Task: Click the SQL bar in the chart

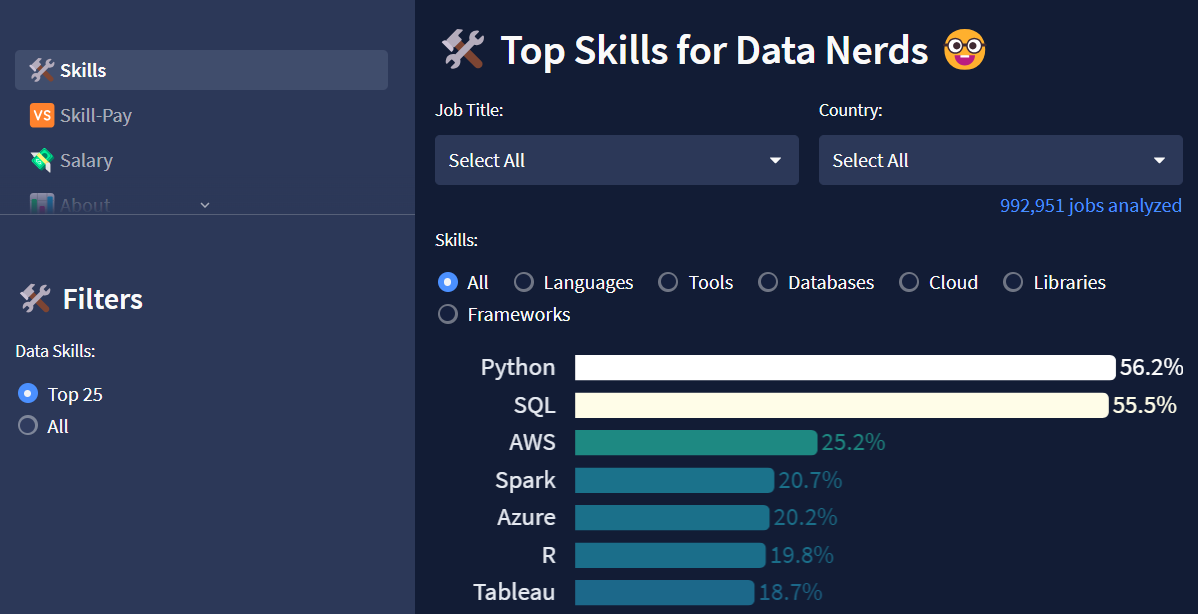Action: tap(841, 405)
